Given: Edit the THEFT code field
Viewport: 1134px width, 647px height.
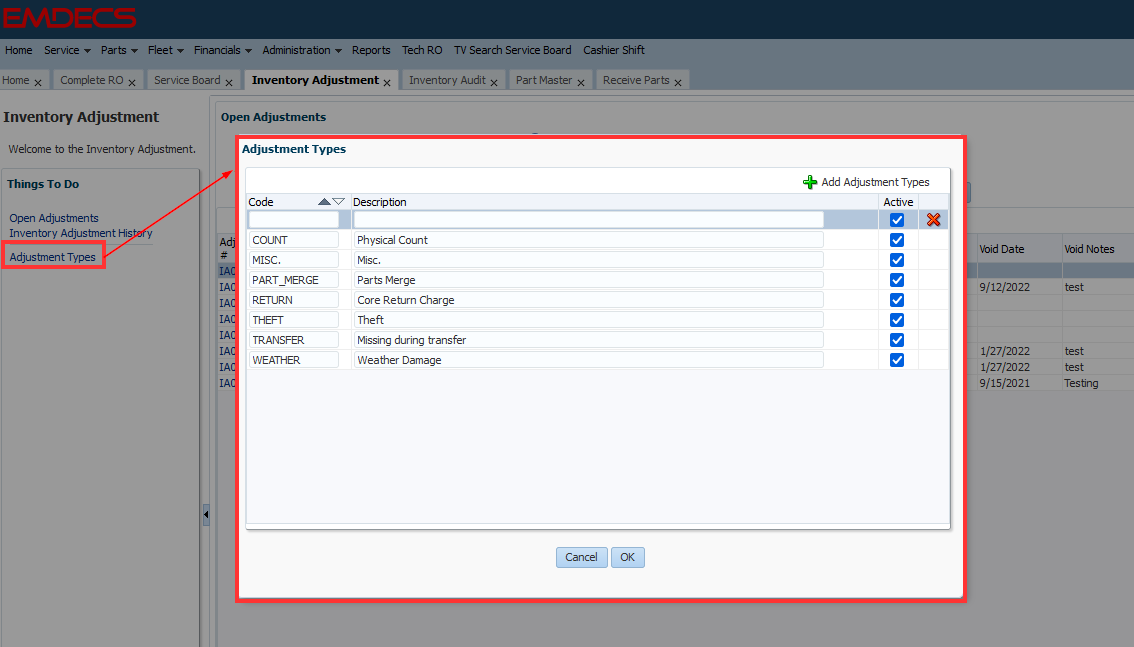Looking at the screenshot, I should pyautogui.click(x=294, y=320).
